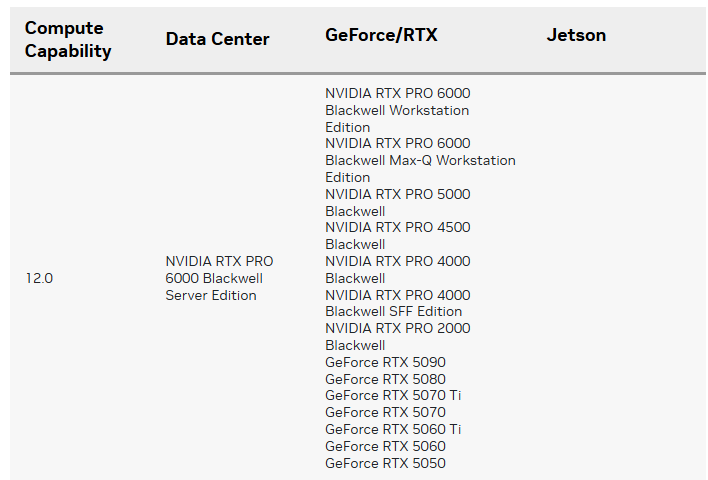
Task: Click the Compute Capability column header
Action: (x=68, y=39)
